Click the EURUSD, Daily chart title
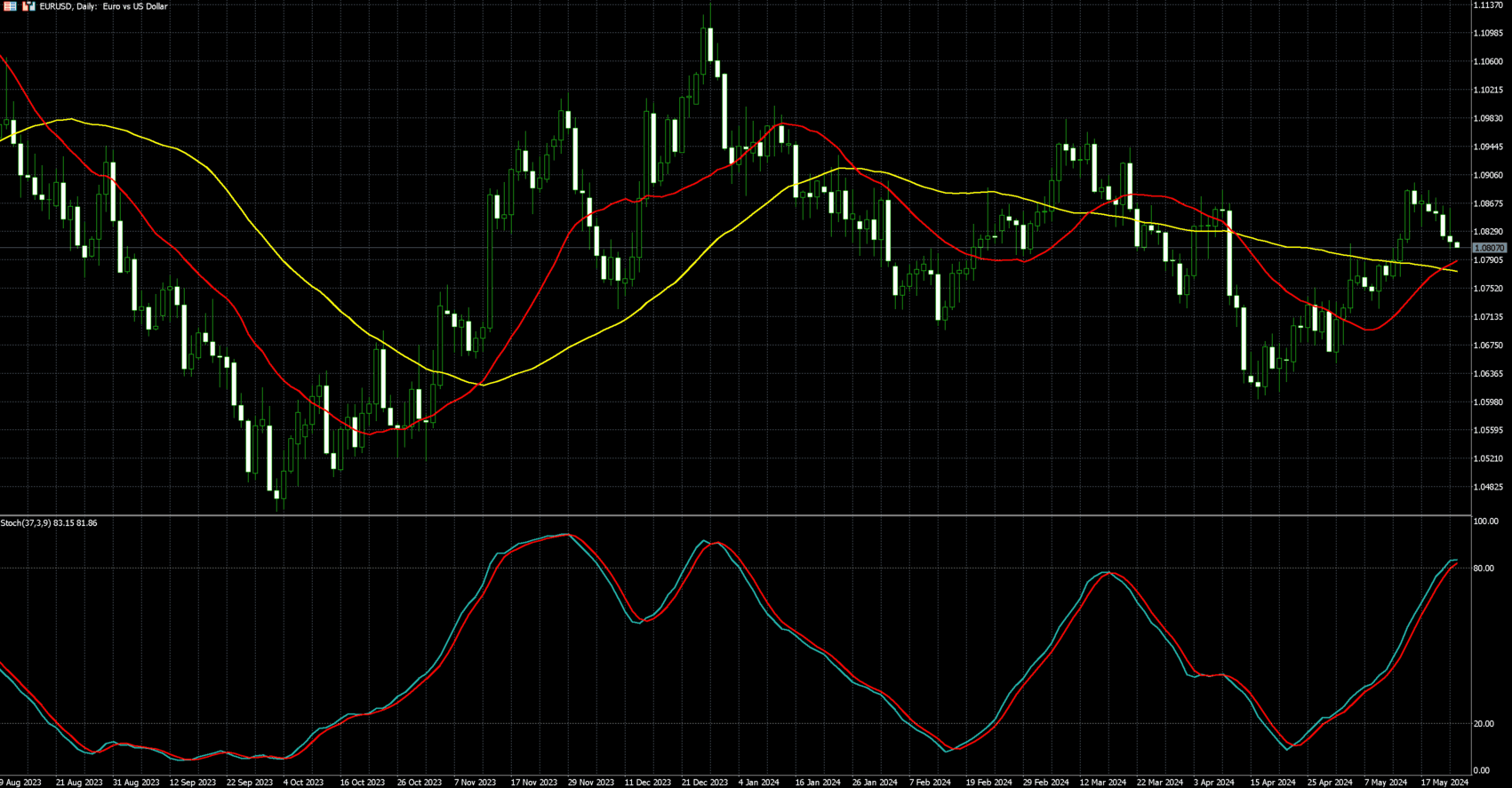 point(103,6)
